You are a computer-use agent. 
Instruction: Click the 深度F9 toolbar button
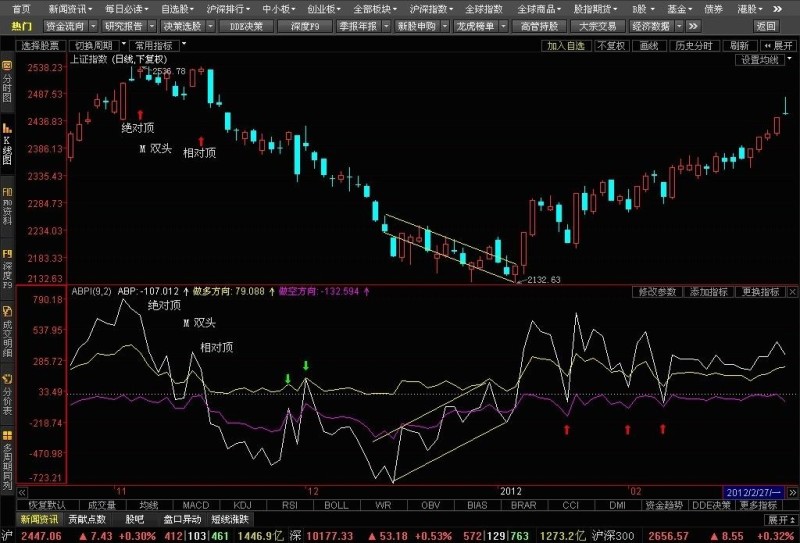[305, 26]
